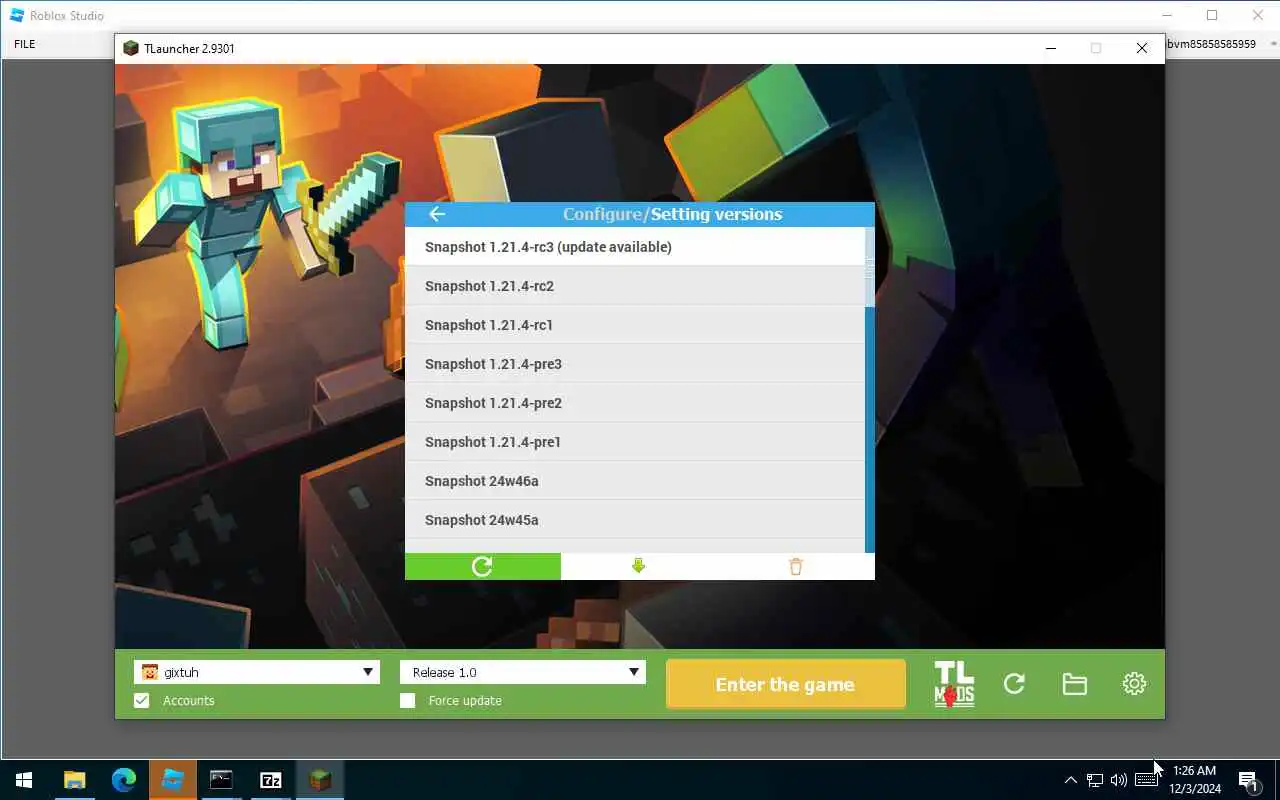The image size is (1280, 800).
Task: Select Snapshot 1.21.4-pre2 in the list
Action: 635,403
